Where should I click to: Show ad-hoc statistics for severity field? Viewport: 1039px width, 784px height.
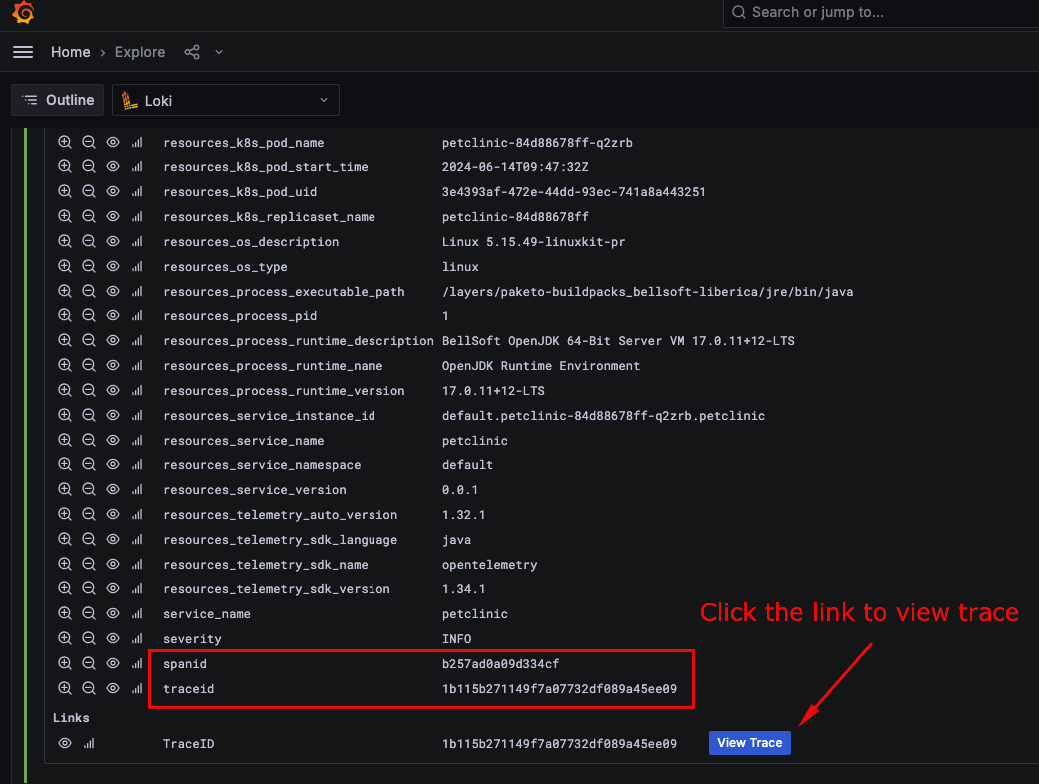[137, 639]
